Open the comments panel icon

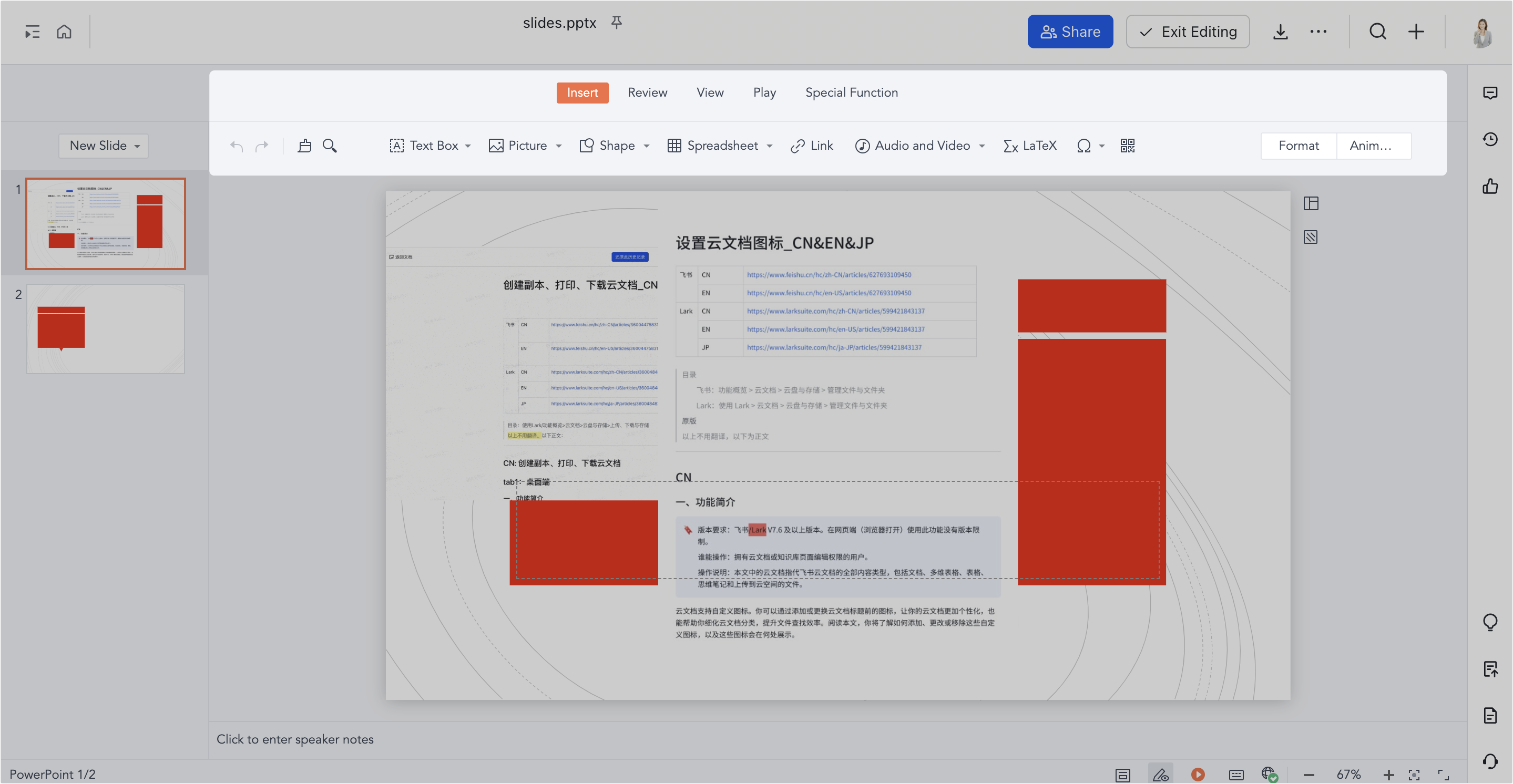(x=1489, y=93)
